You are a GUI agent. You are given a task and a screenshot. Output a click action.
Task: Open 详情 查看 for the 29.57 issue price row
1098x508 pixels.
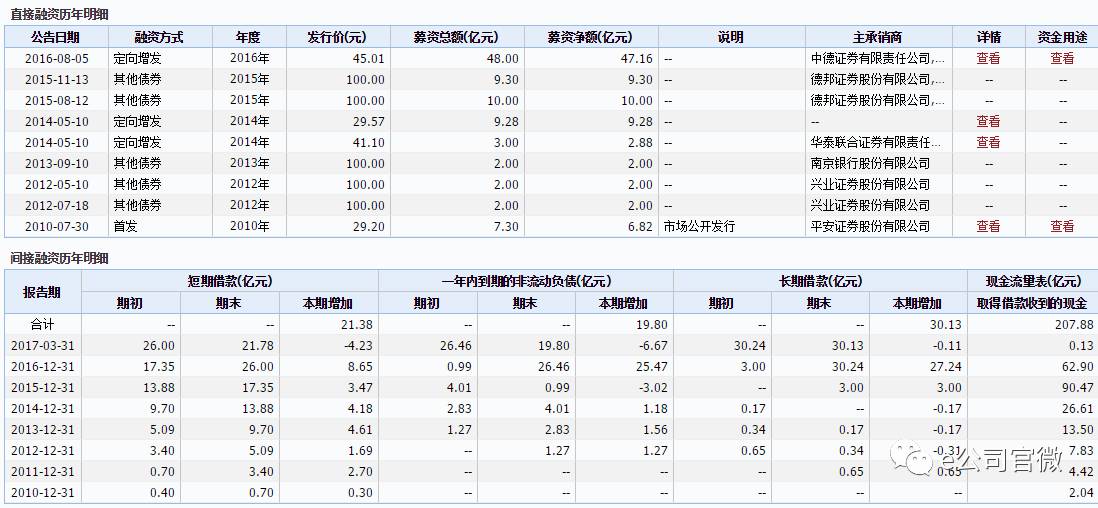pyautogui.click(x=988, y=121)
